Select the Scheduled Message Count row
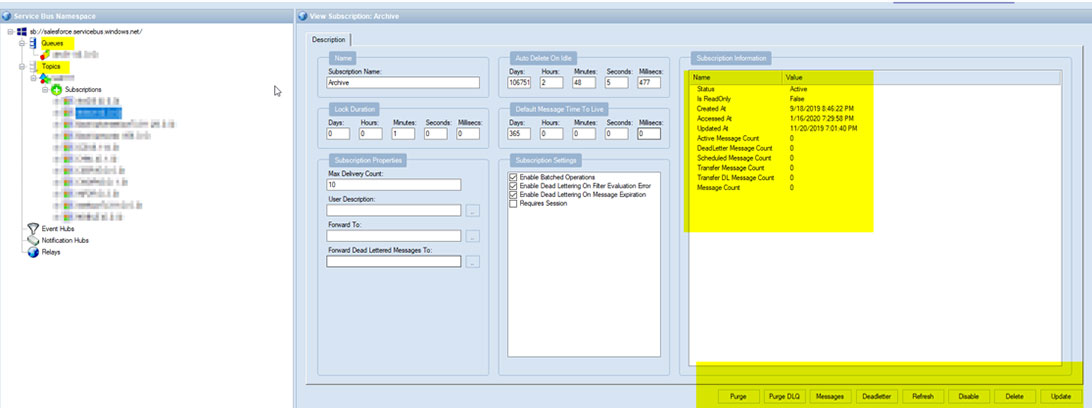This screenshot has width=1092, height=408. (875, 158)
